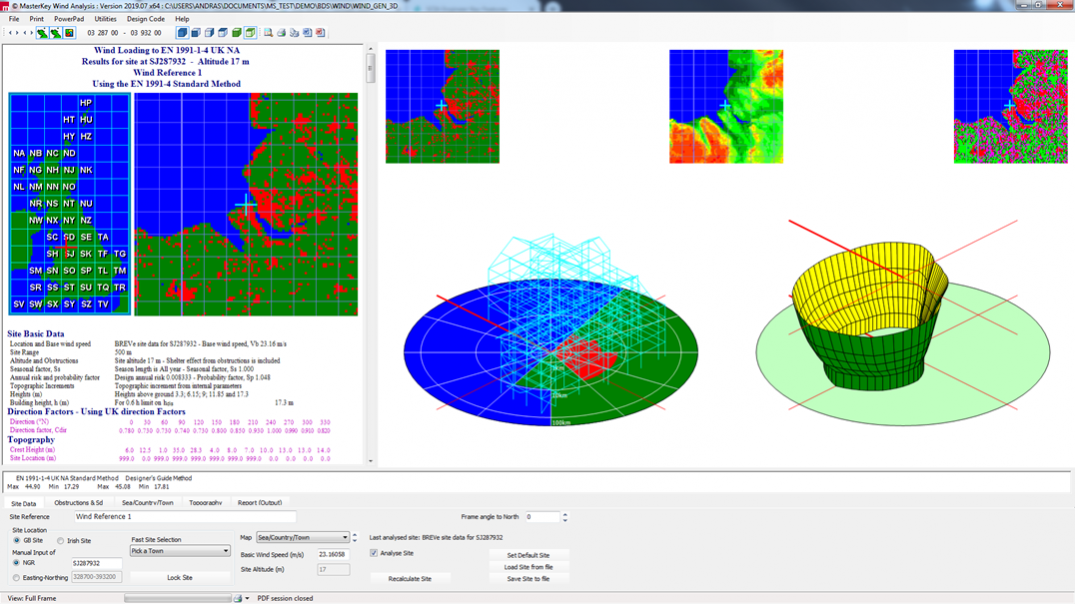The height and width of the screenshot is (604, 1075).
Task: Select the NGR manual input radio button
Action: click(16, 562)
